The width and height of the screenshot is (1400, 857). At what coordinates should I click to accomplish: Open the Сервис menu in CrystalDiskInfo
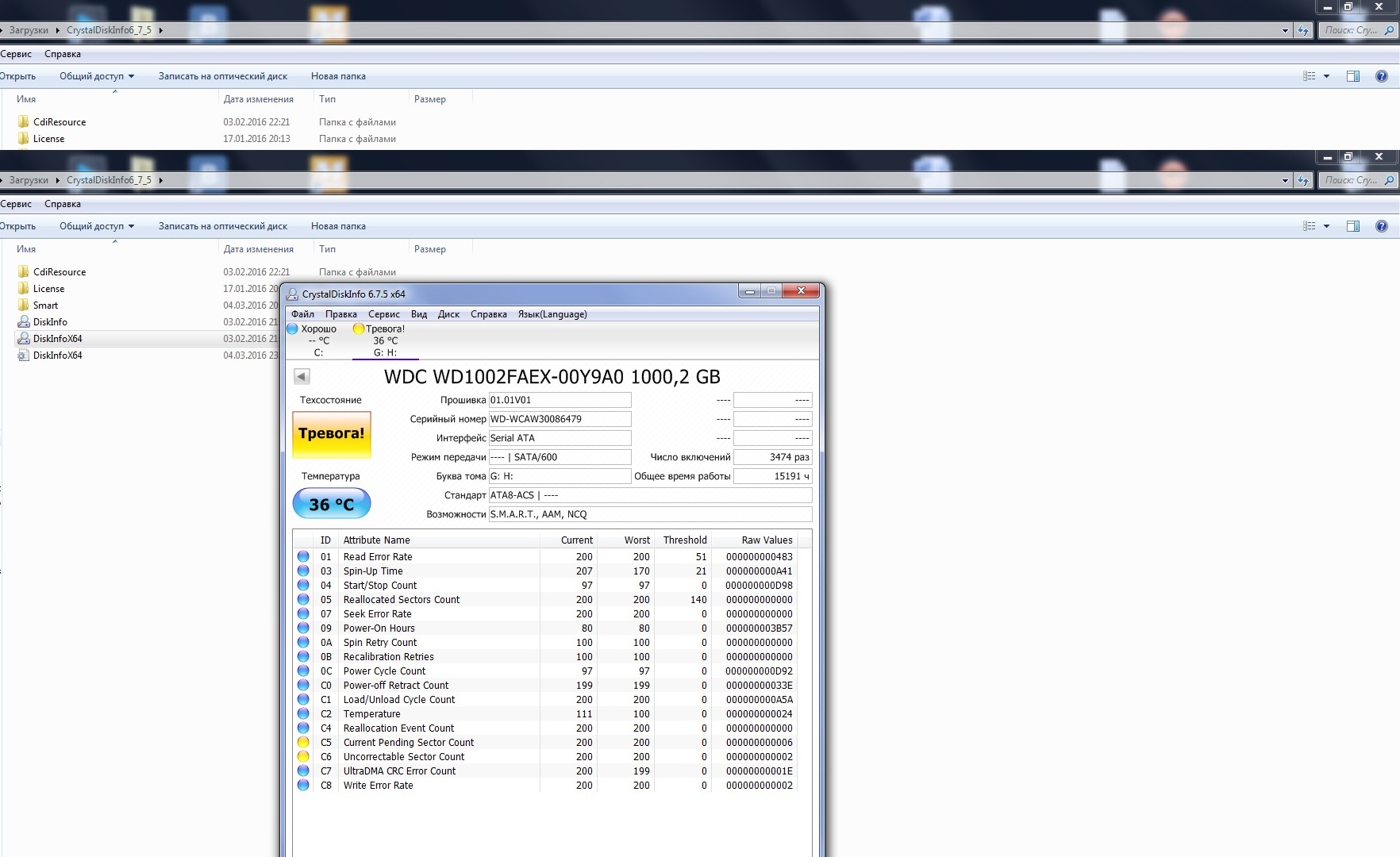tap(384, 314)
